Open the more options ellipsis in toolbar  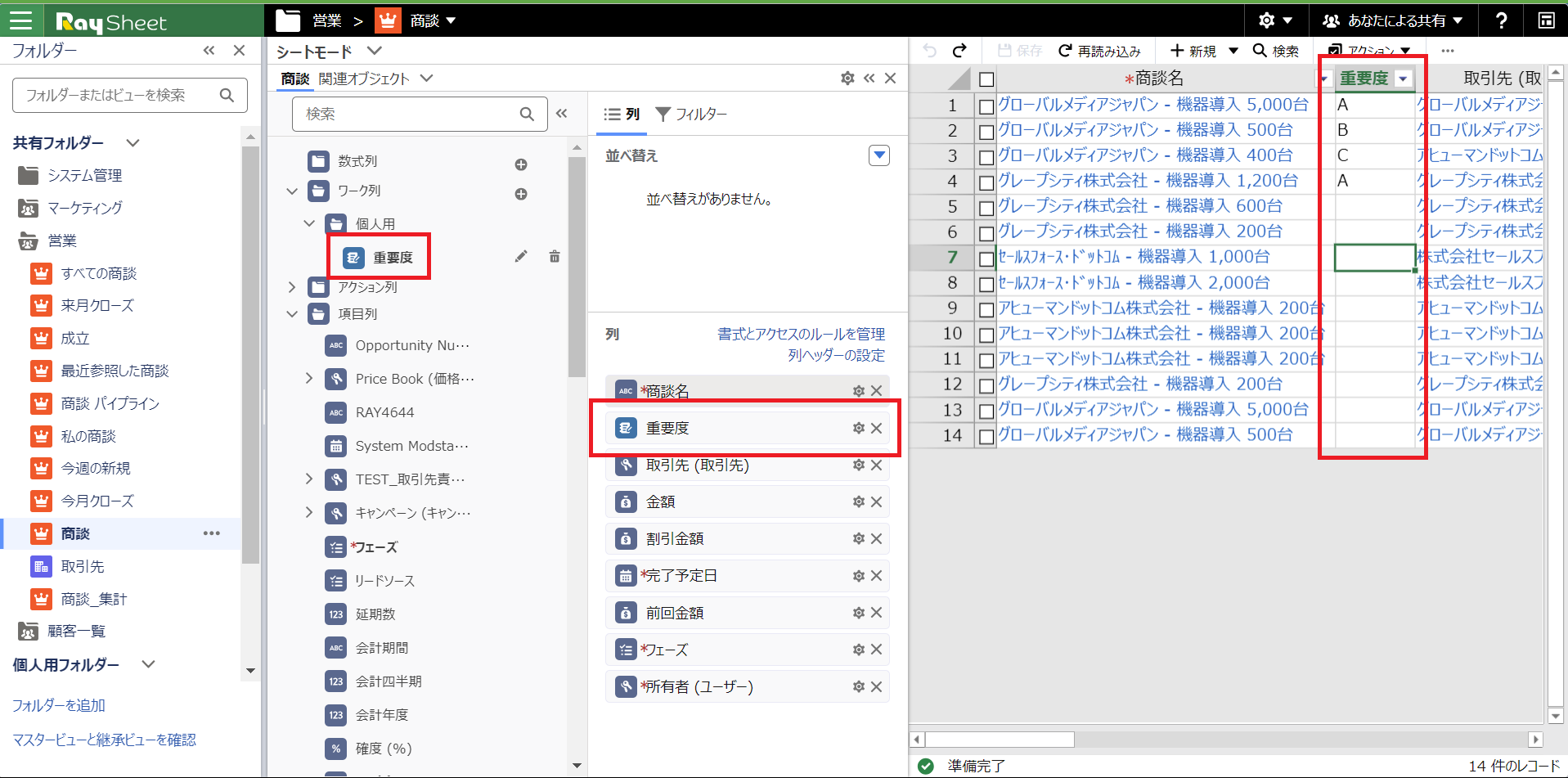[x=1448, y=51]
